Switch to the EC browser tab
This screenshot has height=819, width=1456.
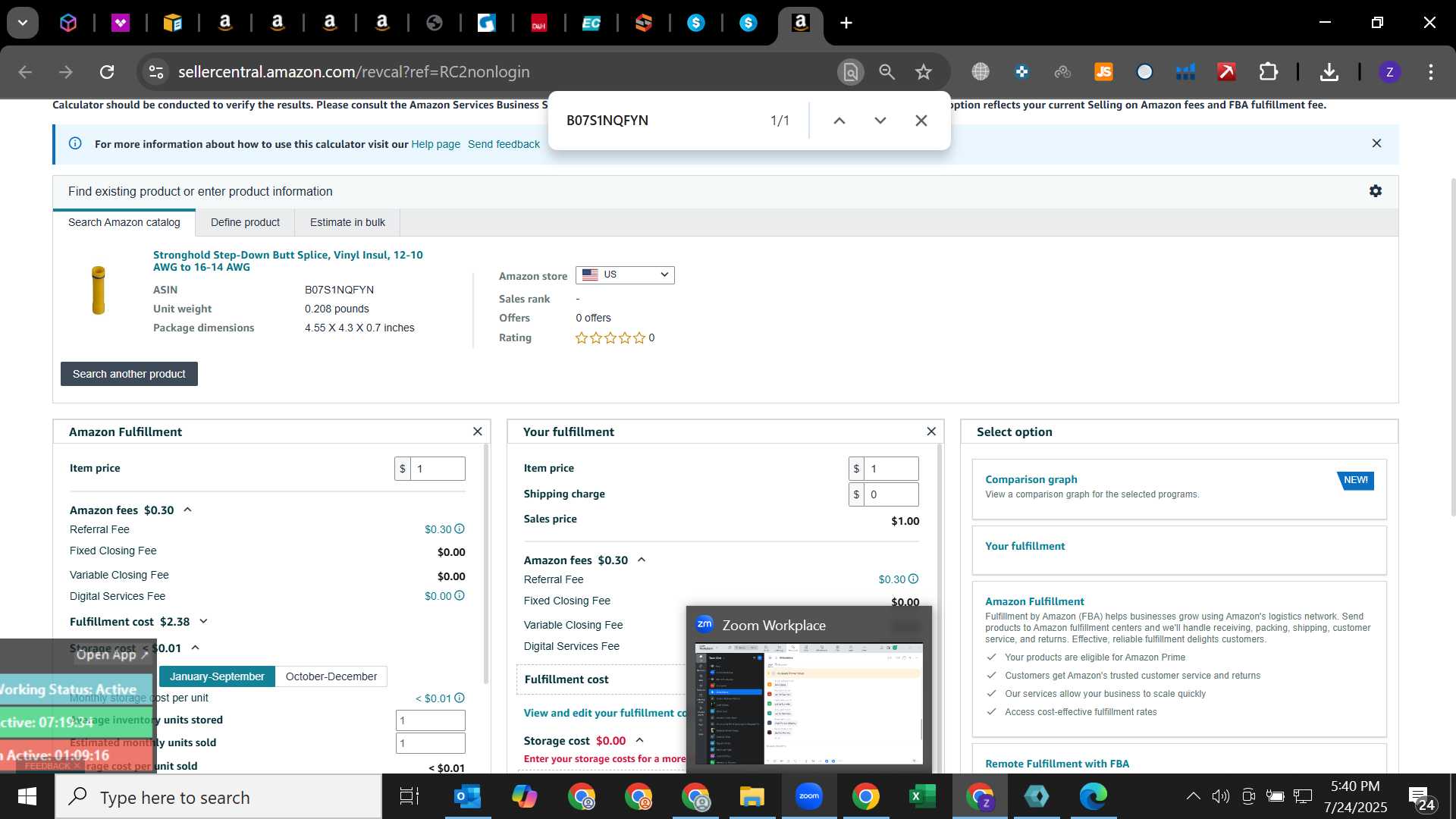click(x=591, y=23)
